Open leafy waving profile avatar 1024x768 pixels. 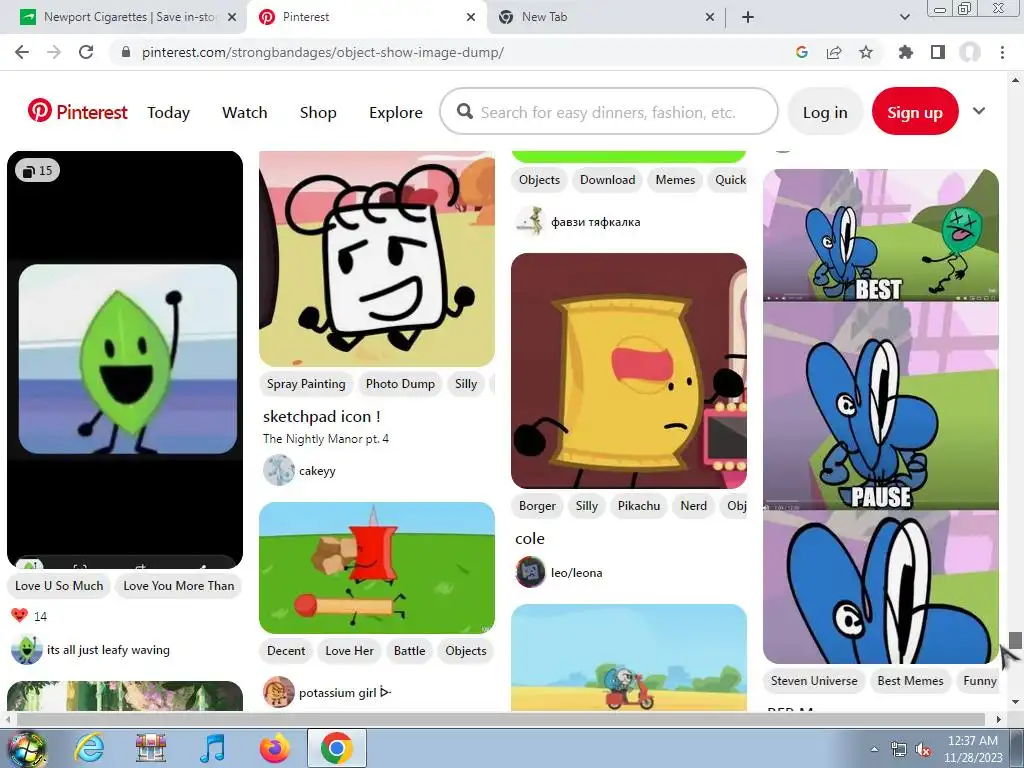[27, 649]
